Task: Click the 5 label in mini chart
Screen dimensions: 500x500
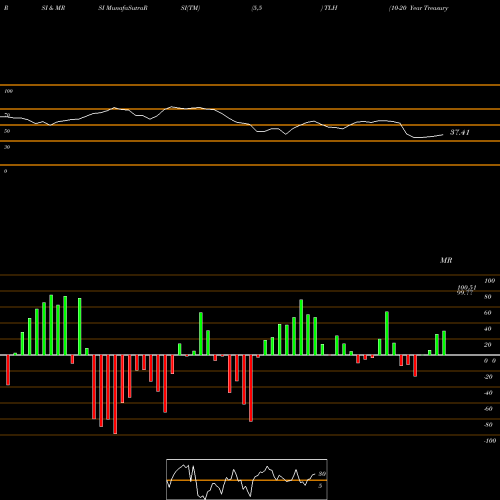Action: [320, 486]
